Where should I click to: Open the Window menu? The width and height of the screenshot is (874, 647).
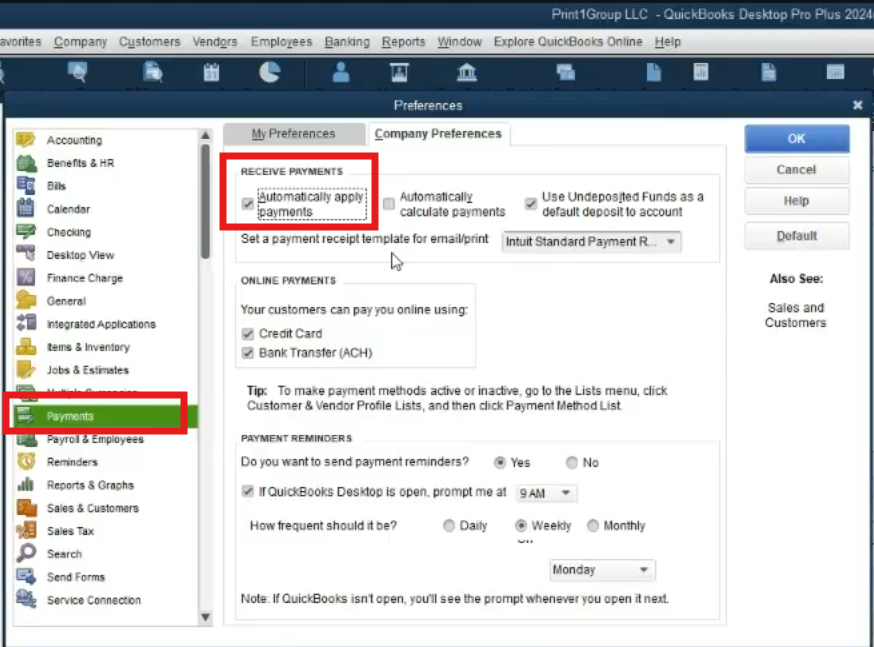(459, 42)
